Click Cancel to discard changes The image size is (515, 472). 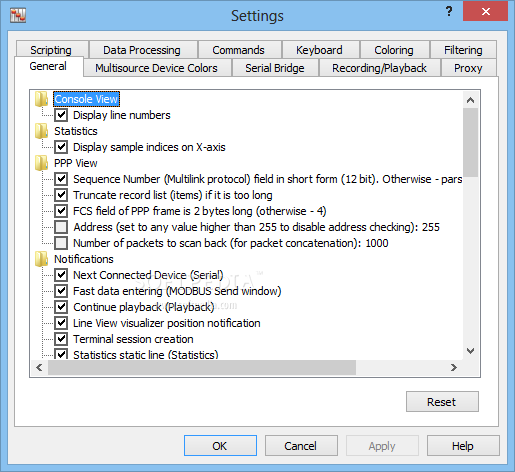(x=301, y=446)
